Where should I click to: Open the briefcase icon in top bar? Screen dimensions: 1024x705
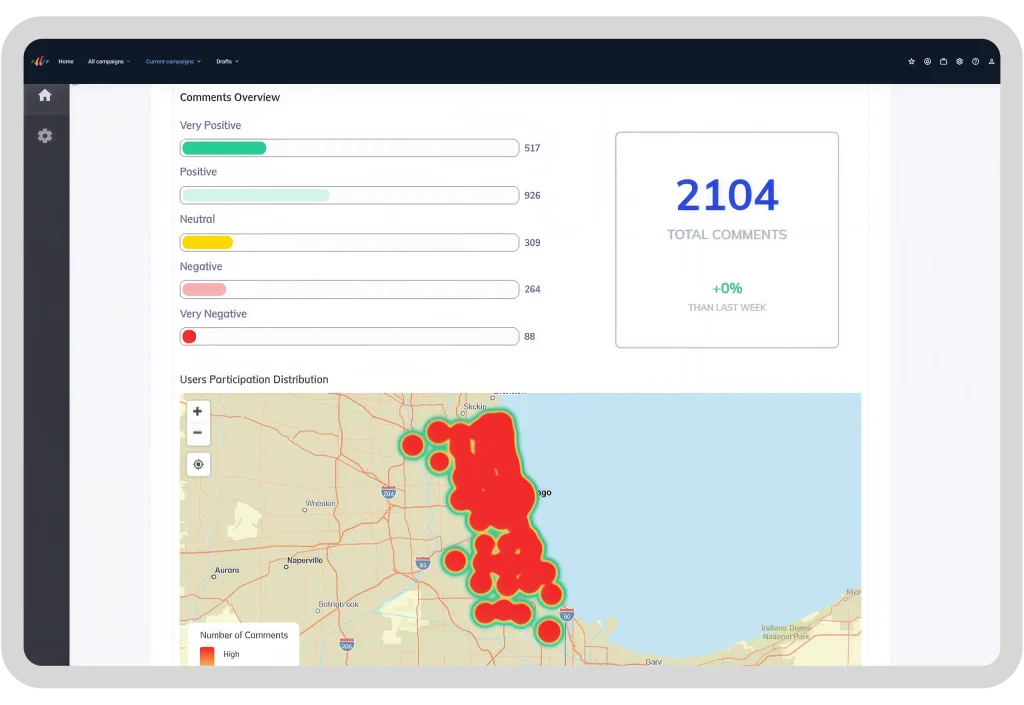click(943, 61)
